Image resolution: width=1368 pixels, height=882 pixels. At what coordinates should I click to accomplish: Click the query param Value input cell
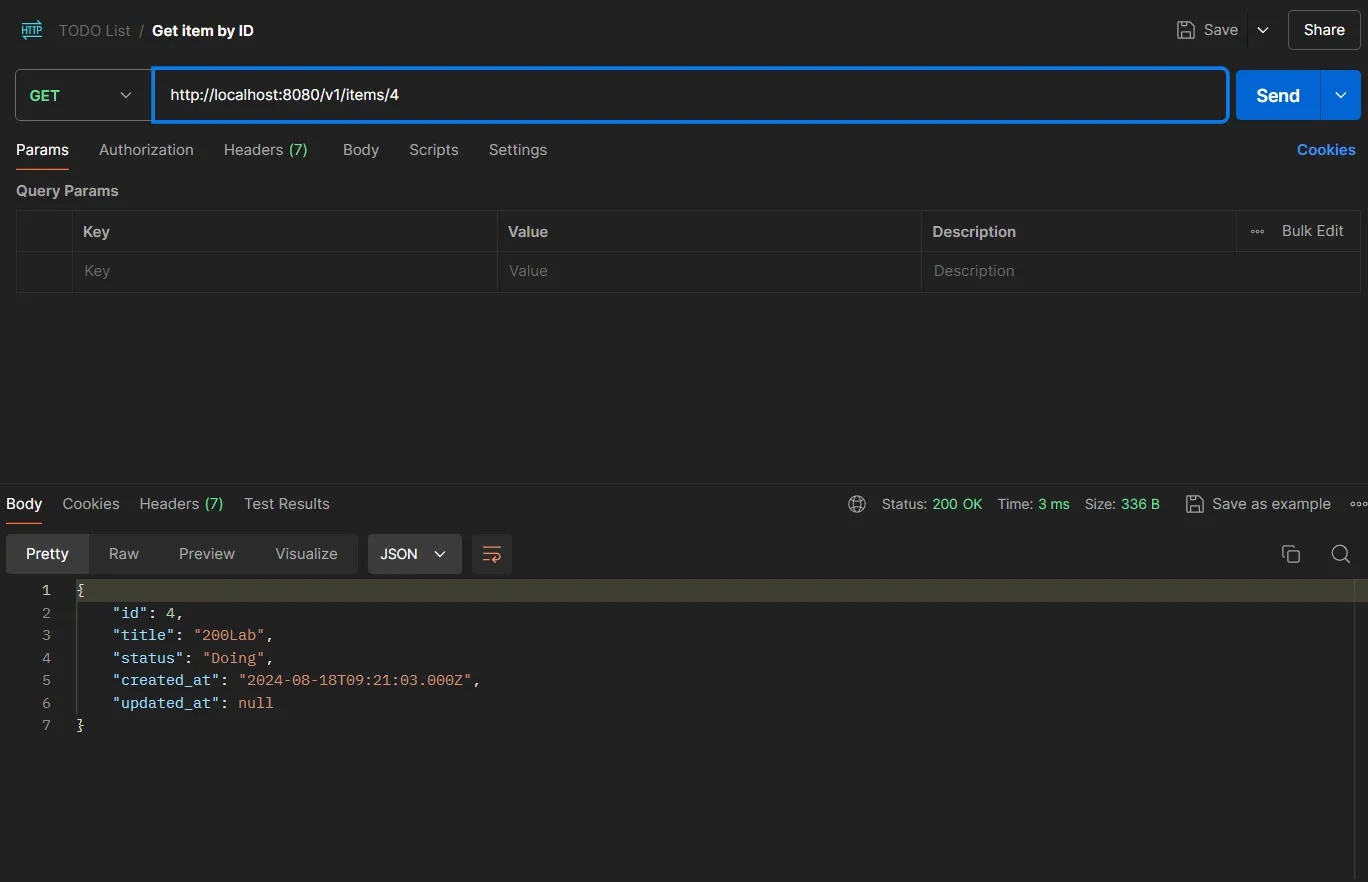click(709, 271)
